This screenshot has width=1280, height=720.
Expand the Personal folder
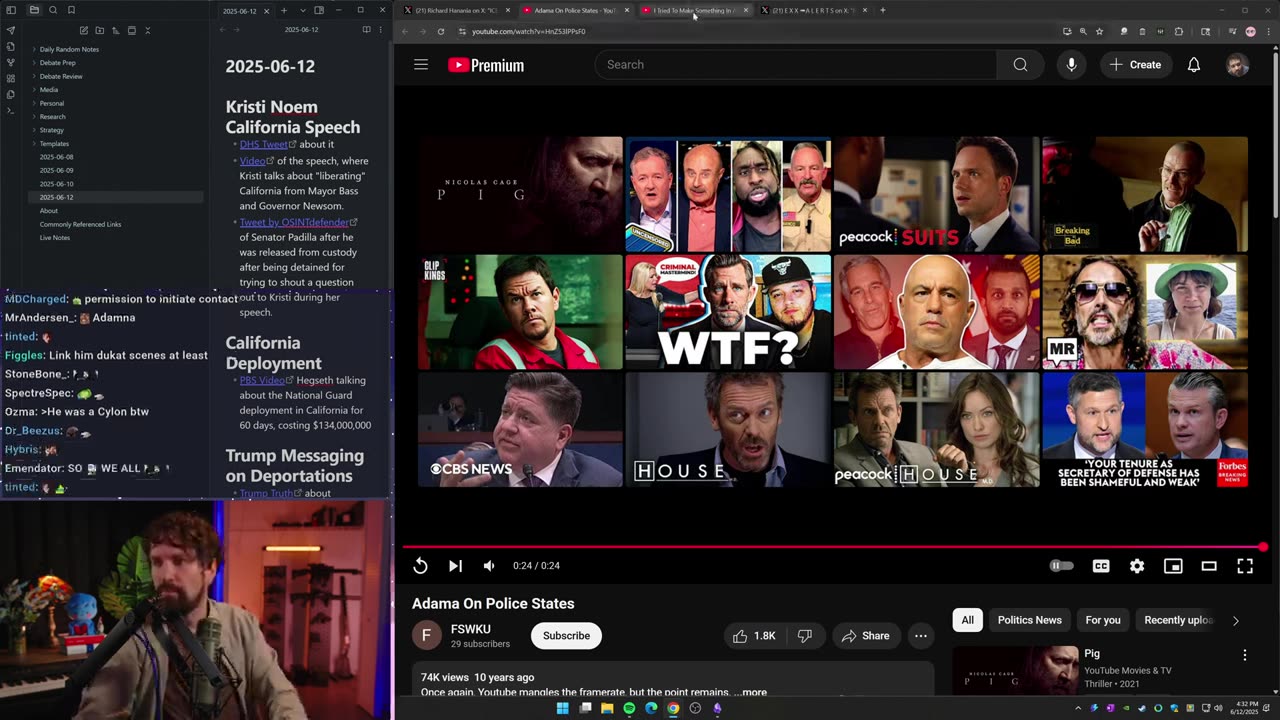click(51, 103)
